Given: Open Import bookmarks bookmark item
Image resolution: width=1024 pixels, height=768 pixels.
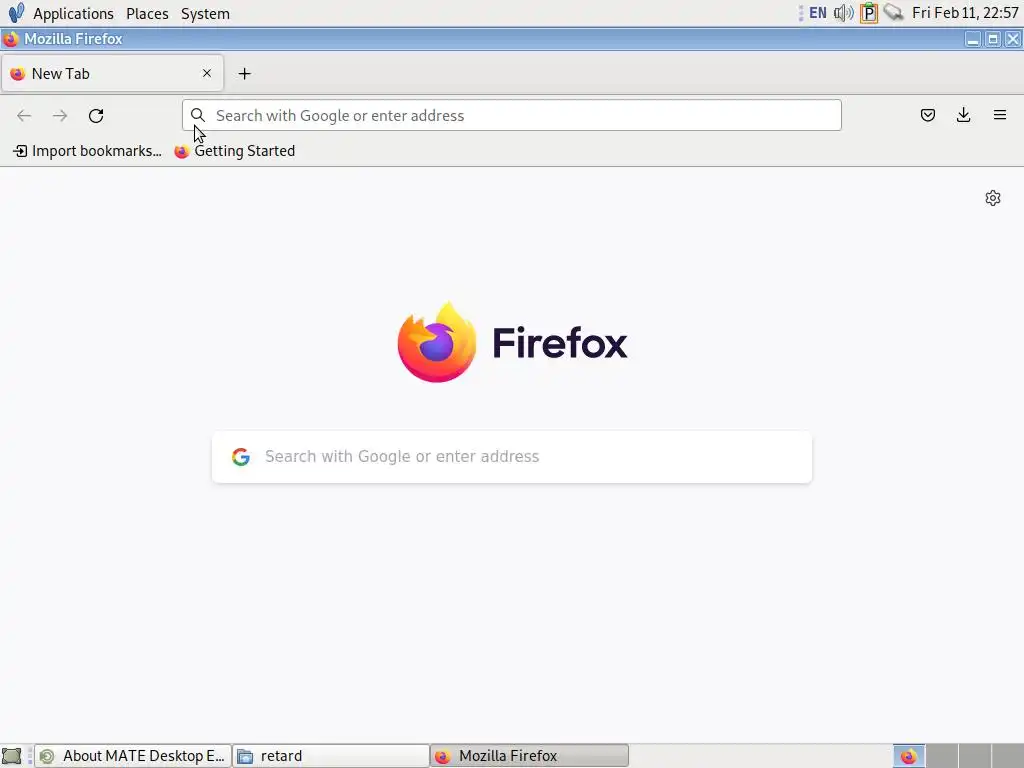Looking at the screenshot, I should coord(88,151).
